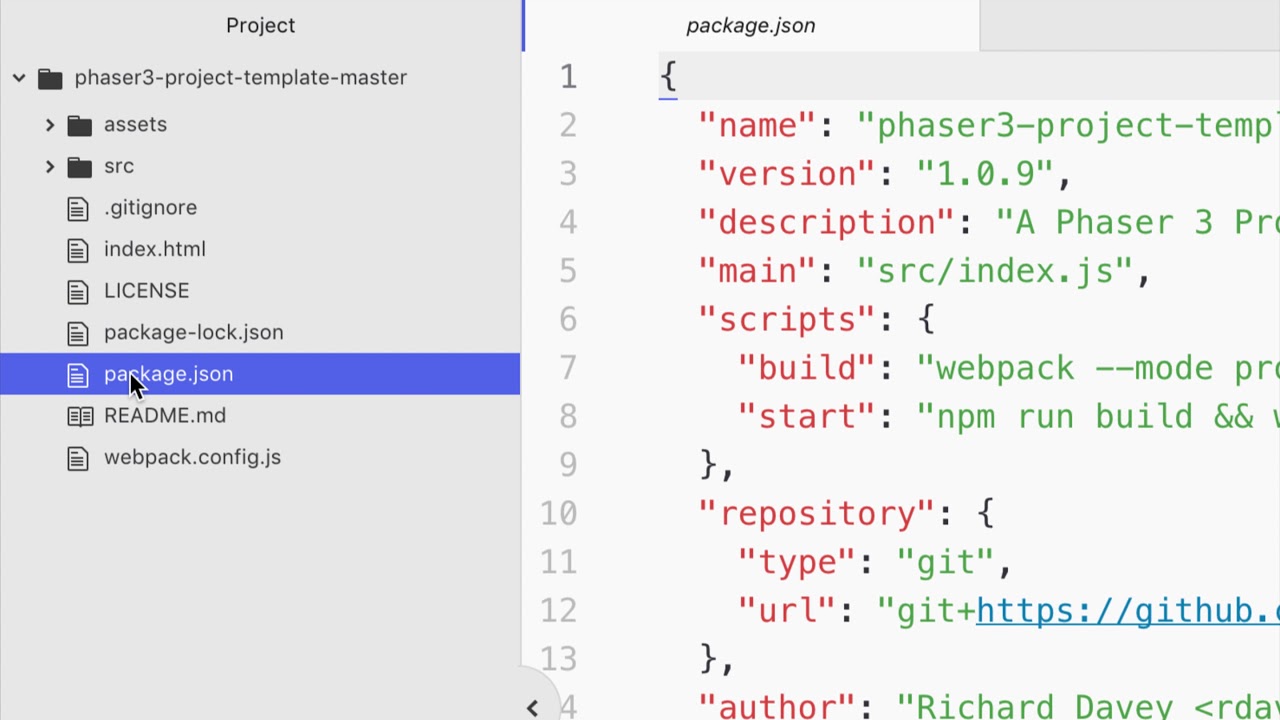Click the "git" value on line 11
The image size is (1280, 720).
coord(945,562)
